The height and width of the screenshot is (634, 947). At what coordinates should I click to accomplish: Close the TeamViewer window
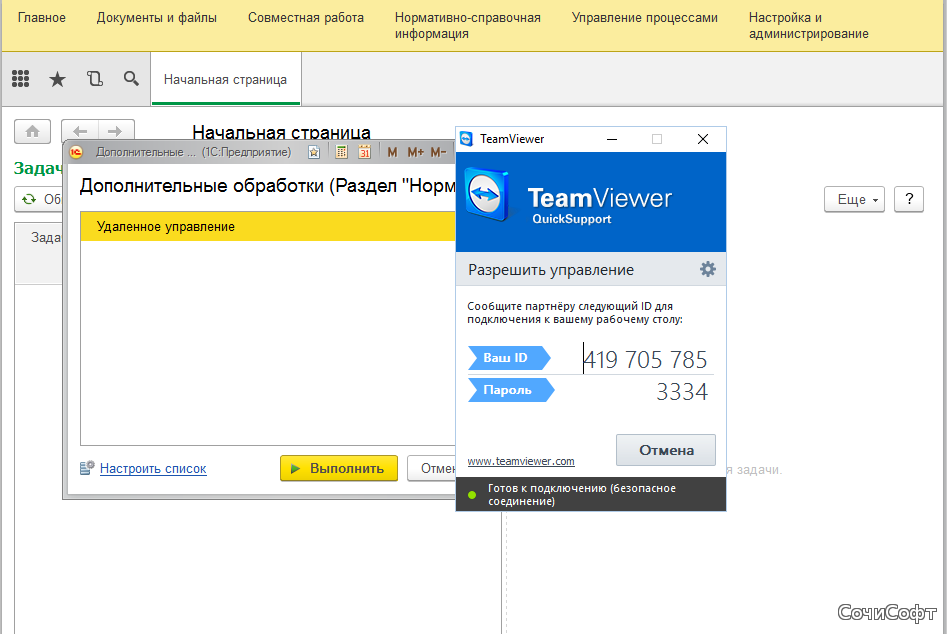(x=703, y=139)
